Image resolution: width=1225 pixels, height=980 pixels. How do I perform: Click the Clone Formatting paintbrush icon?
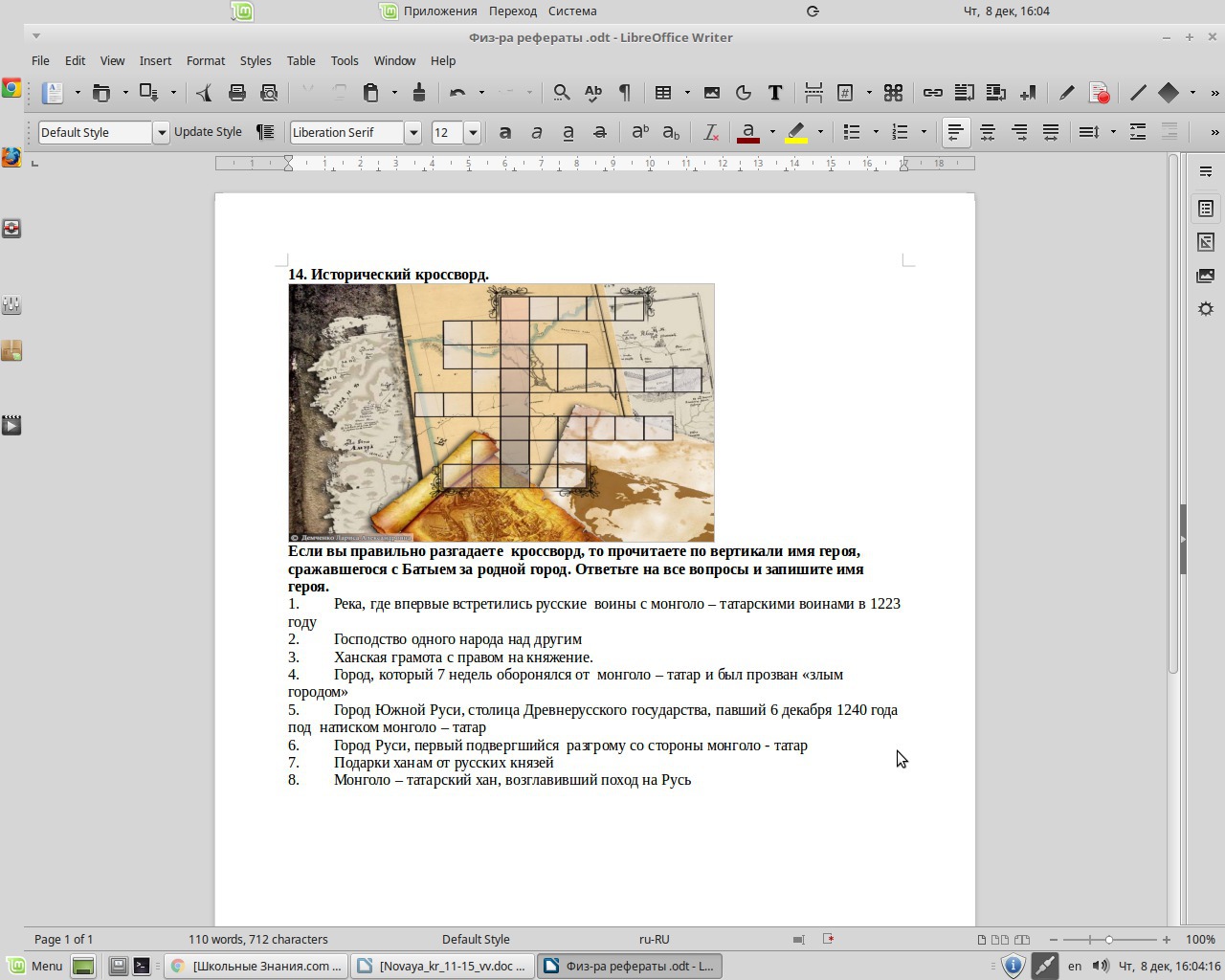(419, 93)
